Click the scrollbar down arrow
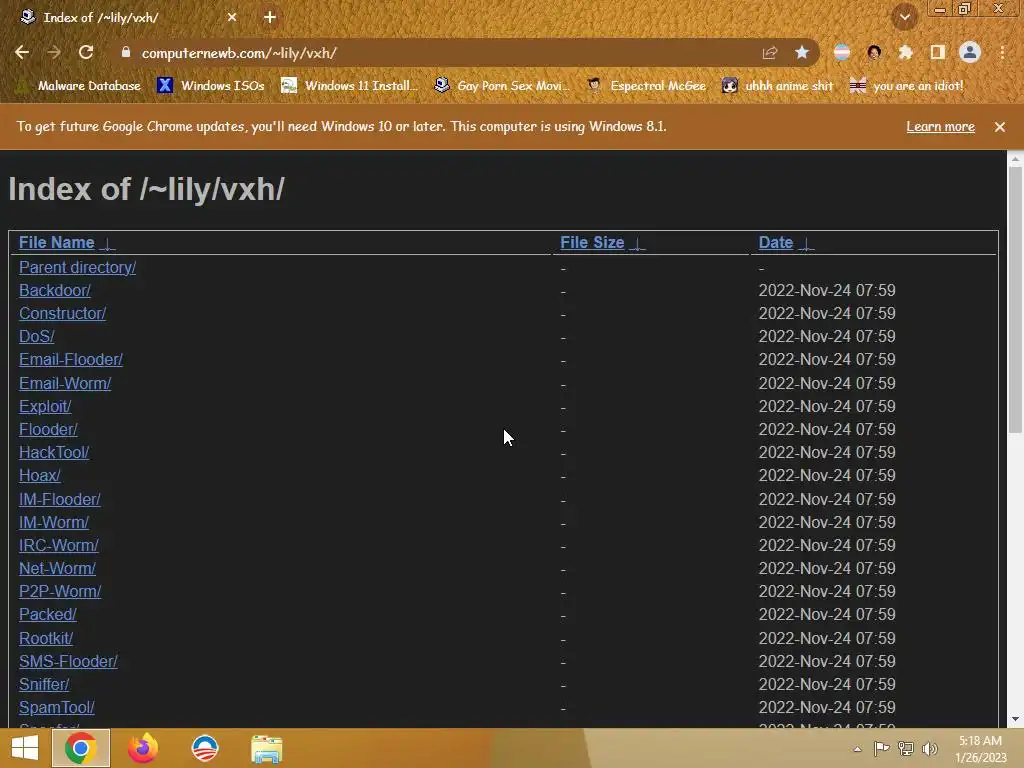Screen dimensions: 1024x768 pyautogui.click(x=1015, y=720)
